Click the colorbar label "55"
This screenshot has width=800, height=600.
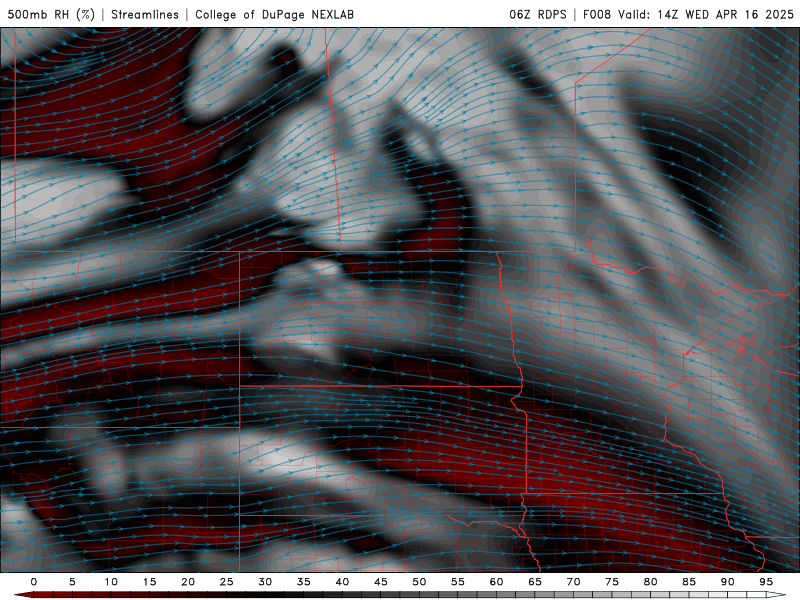pos(458,582)
